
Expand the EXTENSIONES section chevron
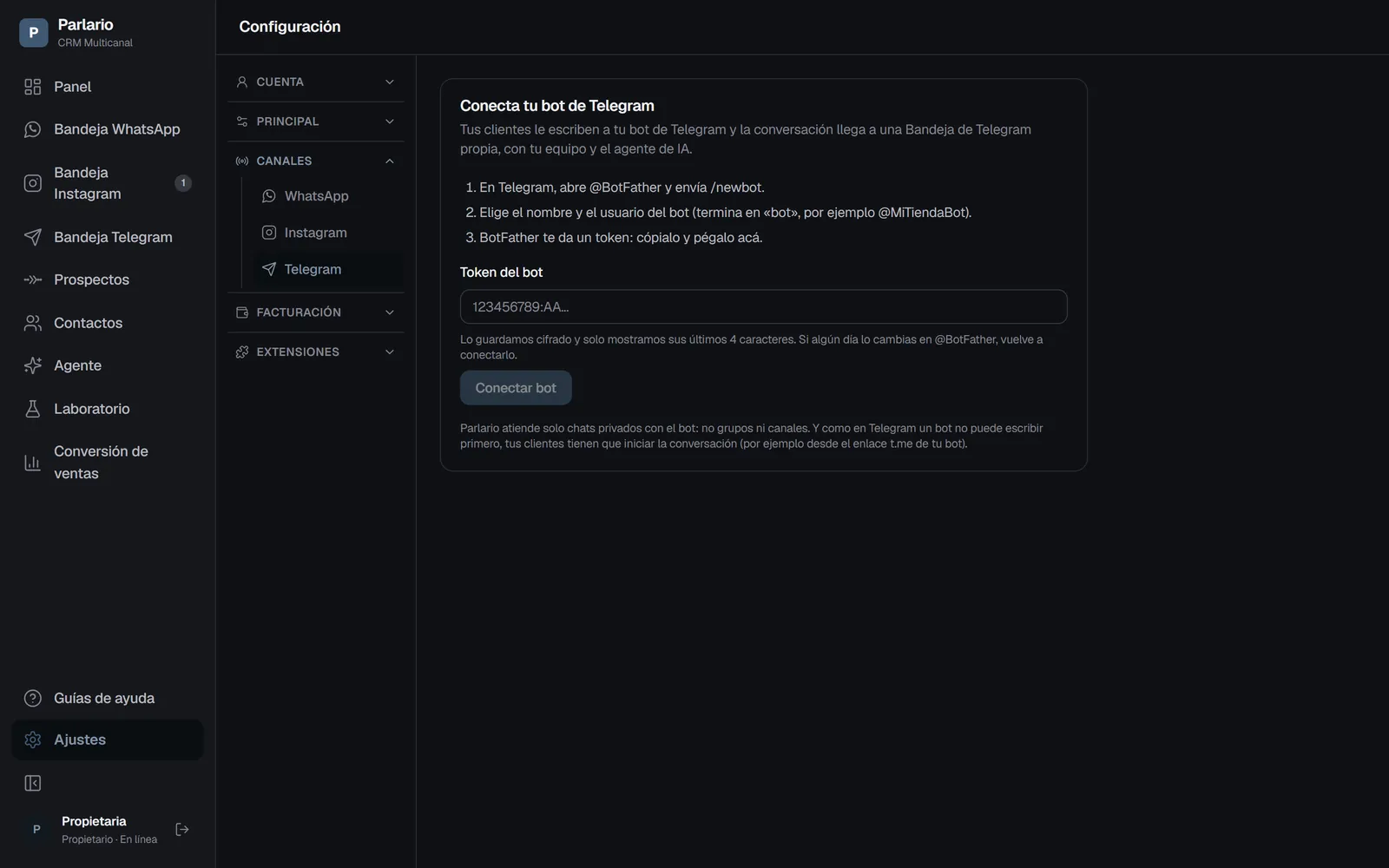coord(390,352)
